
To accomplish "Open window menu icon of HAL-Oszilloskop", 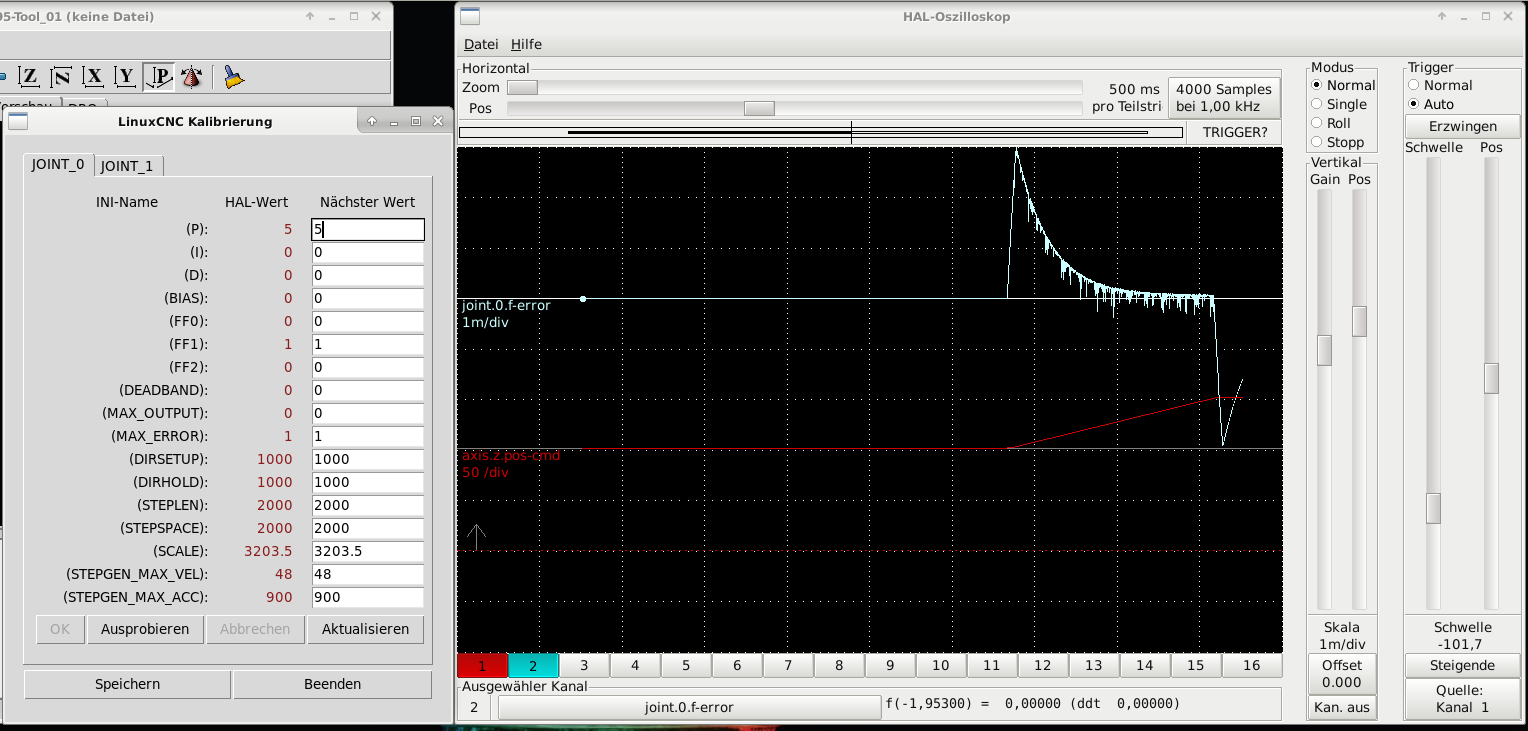I will [470, 16].
